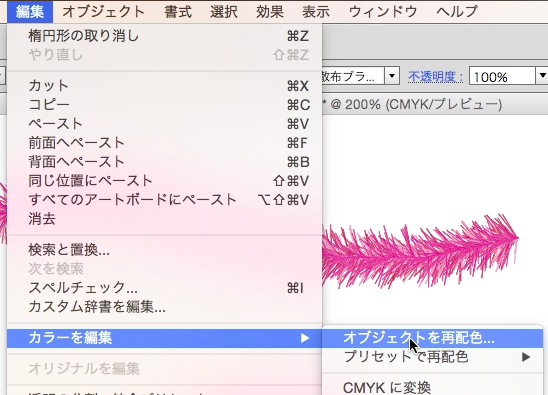Image resolution: width=548 pixels, height=395 pixels.
Task: Open the 表示 menu
Action: 316,12
